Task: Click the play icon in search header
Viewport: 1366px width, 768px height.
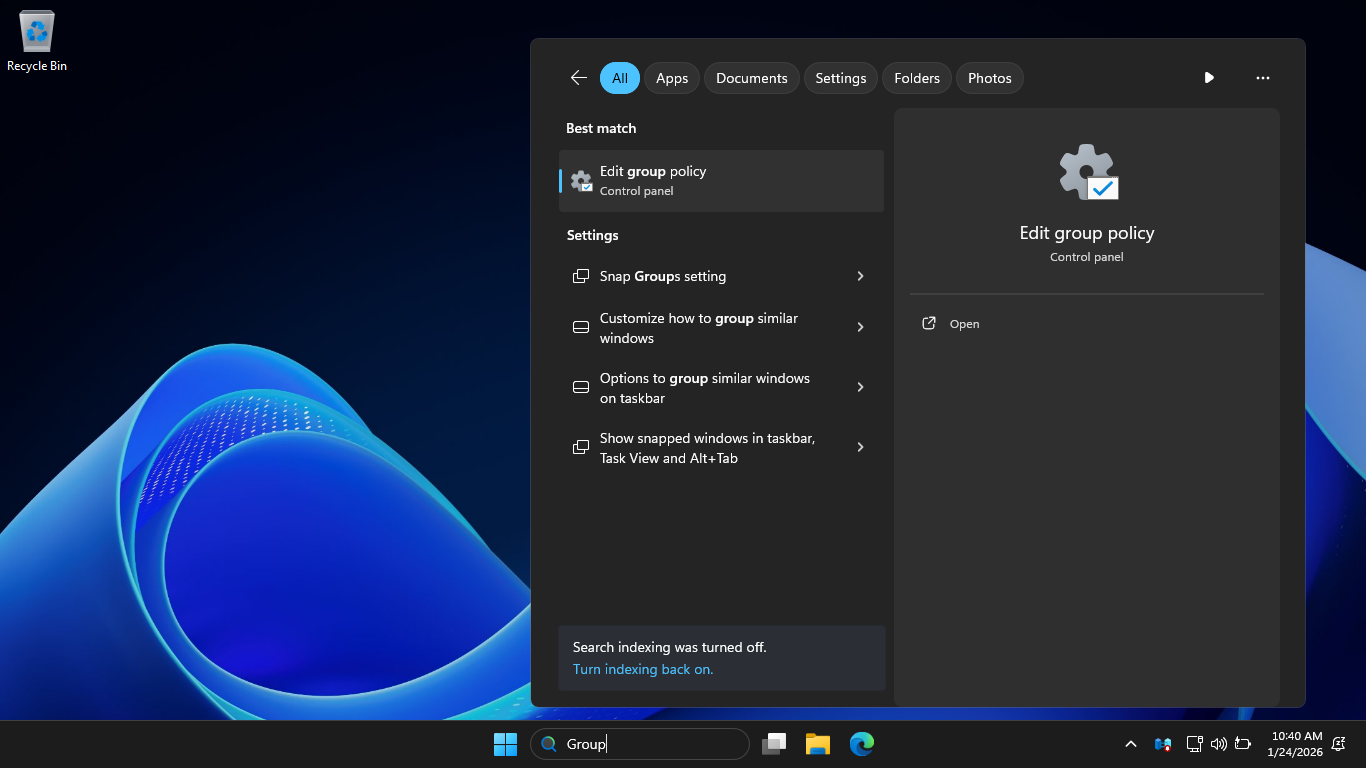Action: point(1209,78)
